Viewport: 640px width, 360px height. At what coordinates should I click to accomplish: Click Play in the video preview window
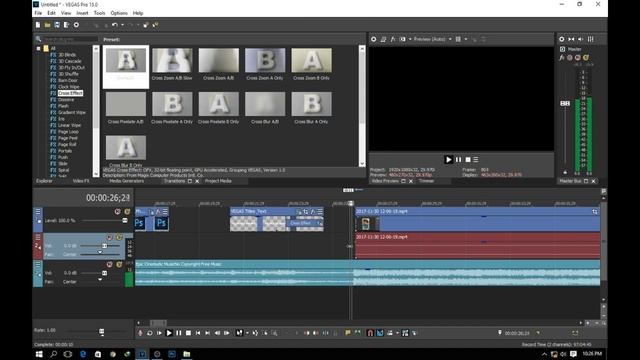(449, 160)
